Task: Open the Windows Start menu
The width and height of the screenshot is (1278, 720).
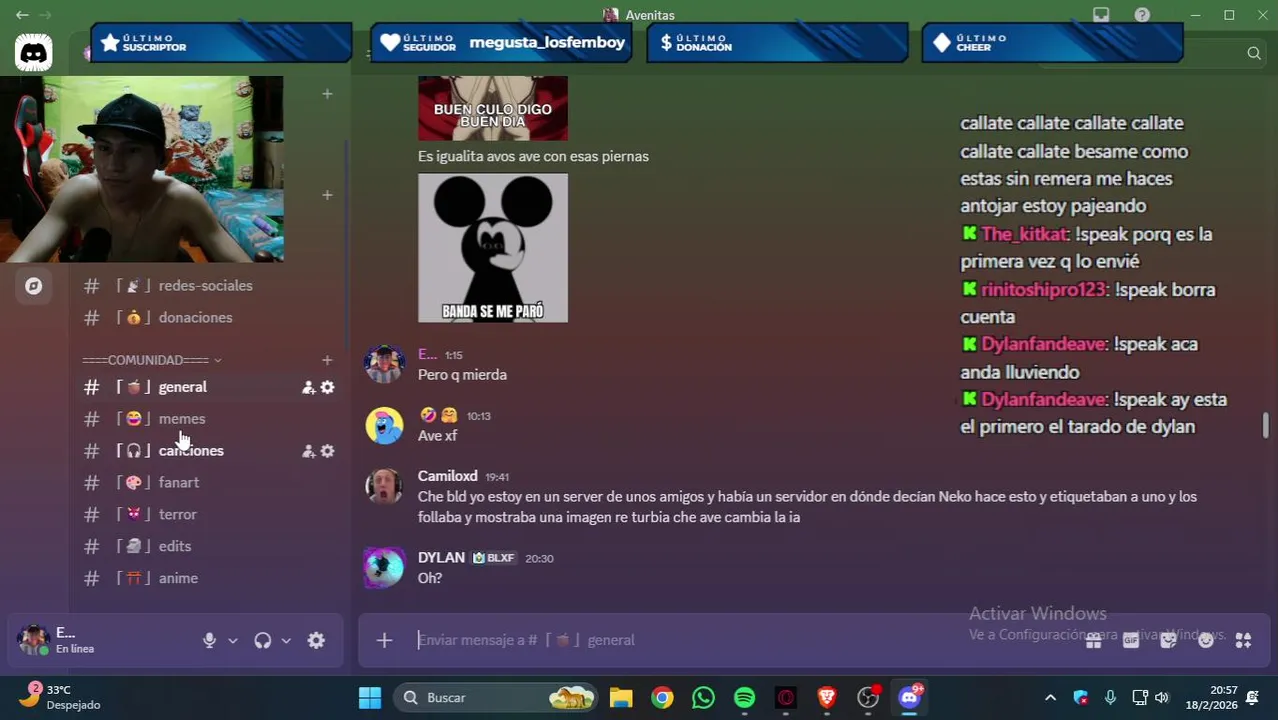Action: click(x=370, y=698)
